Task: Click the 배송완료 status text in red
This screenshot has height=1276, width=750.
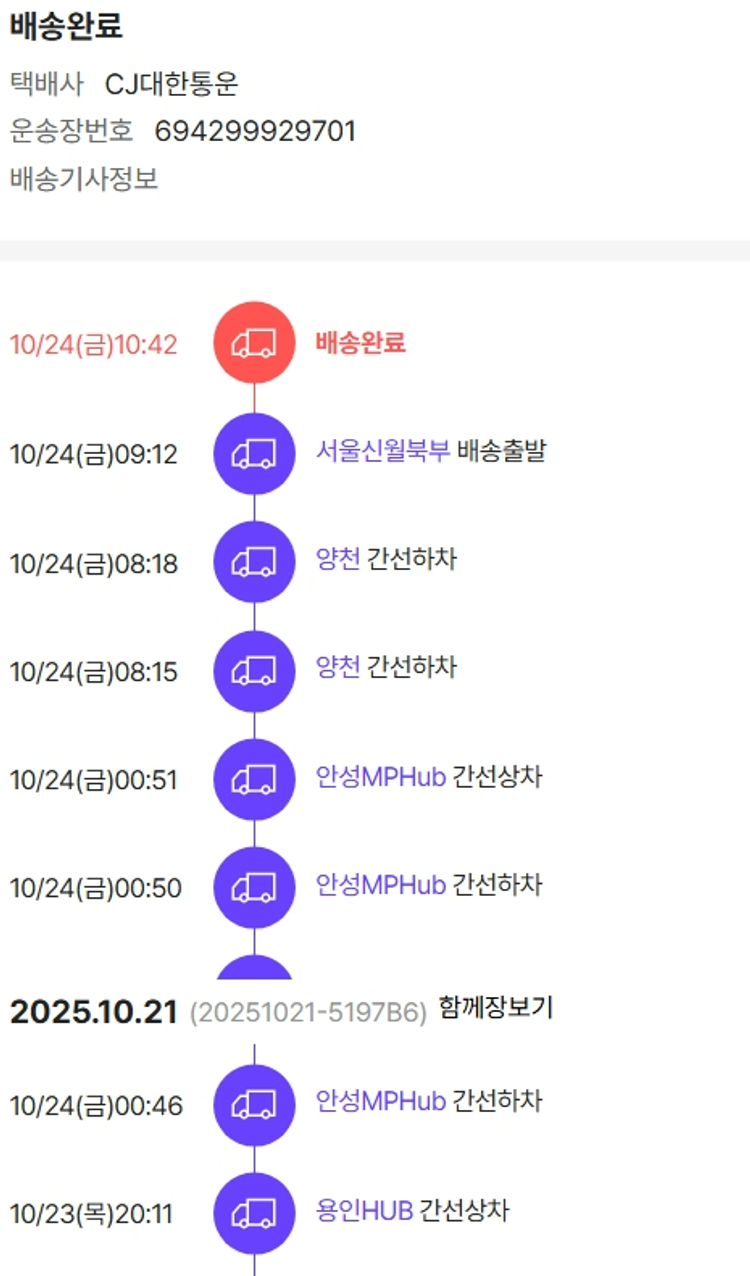Action: [x=361, y=343]
